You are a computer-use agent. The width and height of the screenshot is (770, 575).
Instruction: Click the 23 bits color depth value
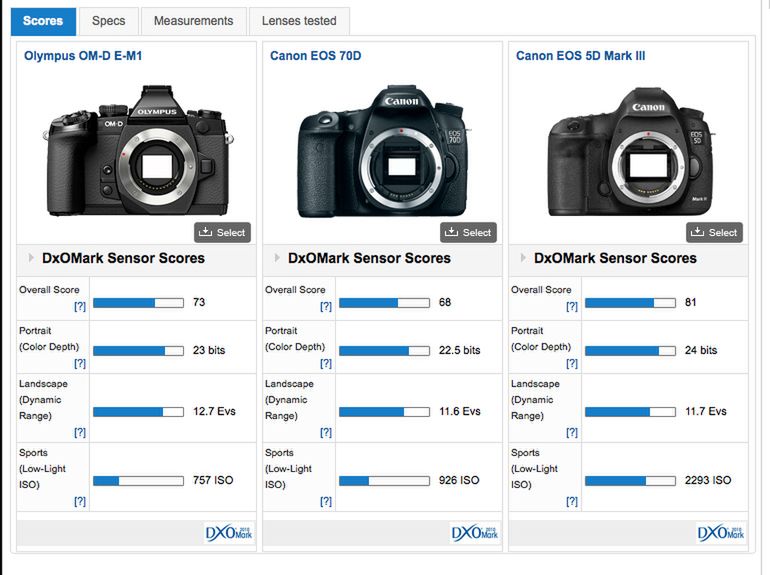pos(209,350)
